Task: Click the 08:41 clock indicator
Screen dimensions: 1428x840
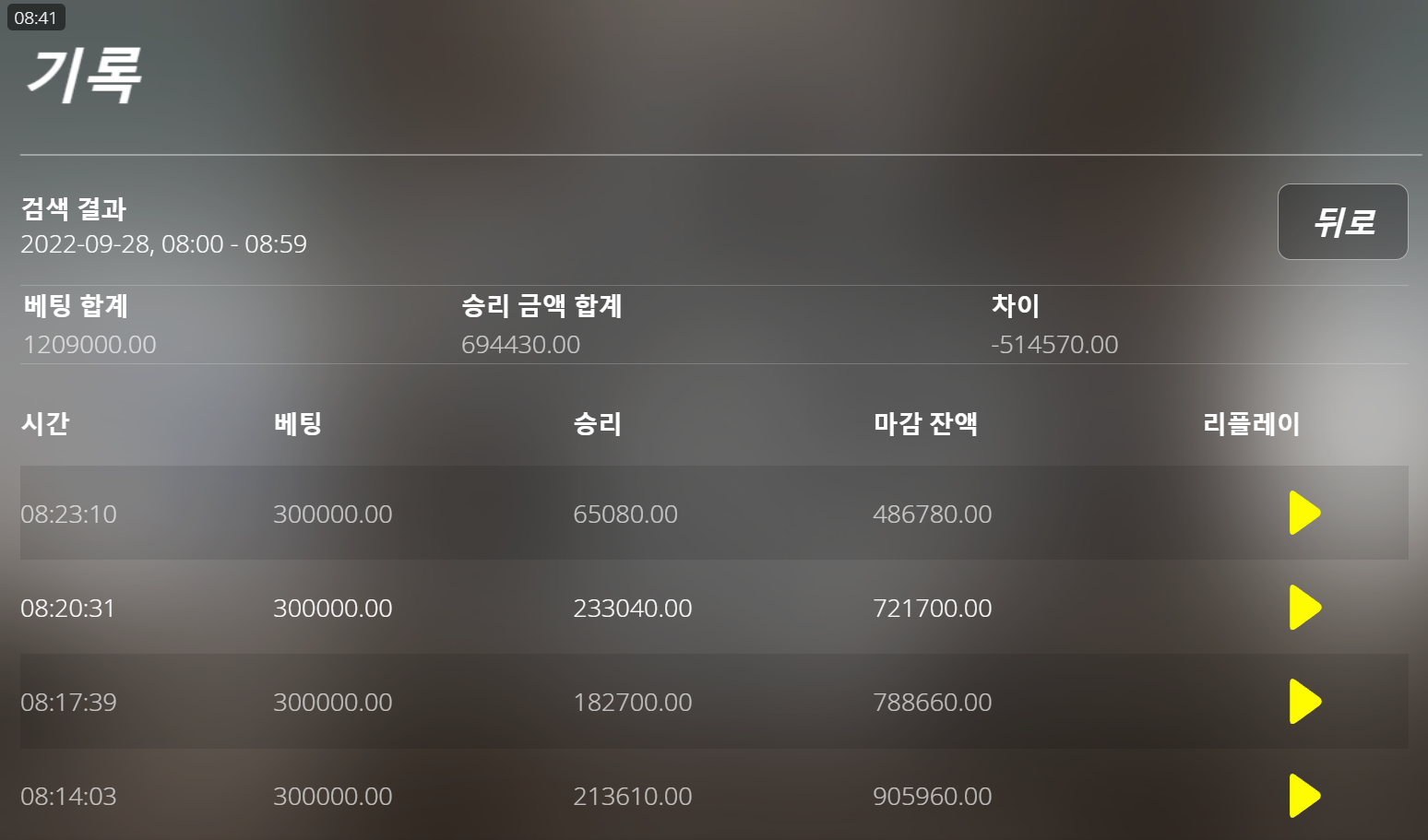Action: (36, 18)
